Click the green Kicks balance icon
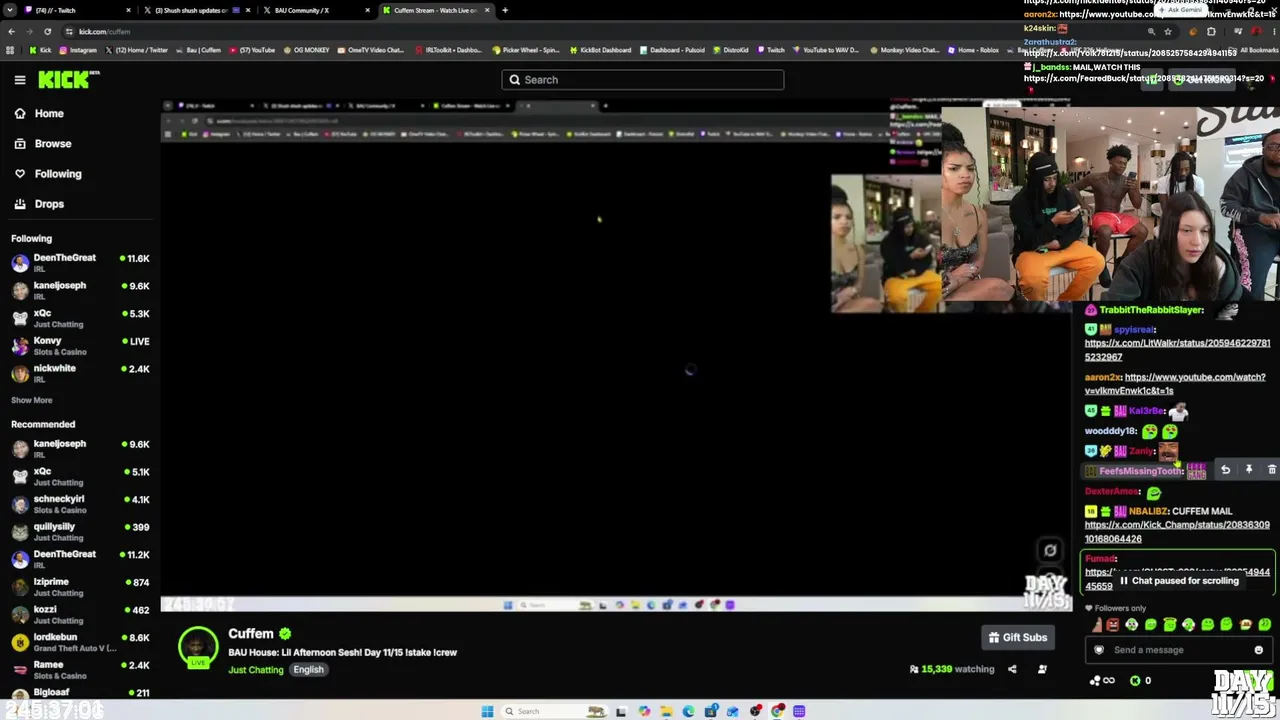 [x=1135, y=681]
